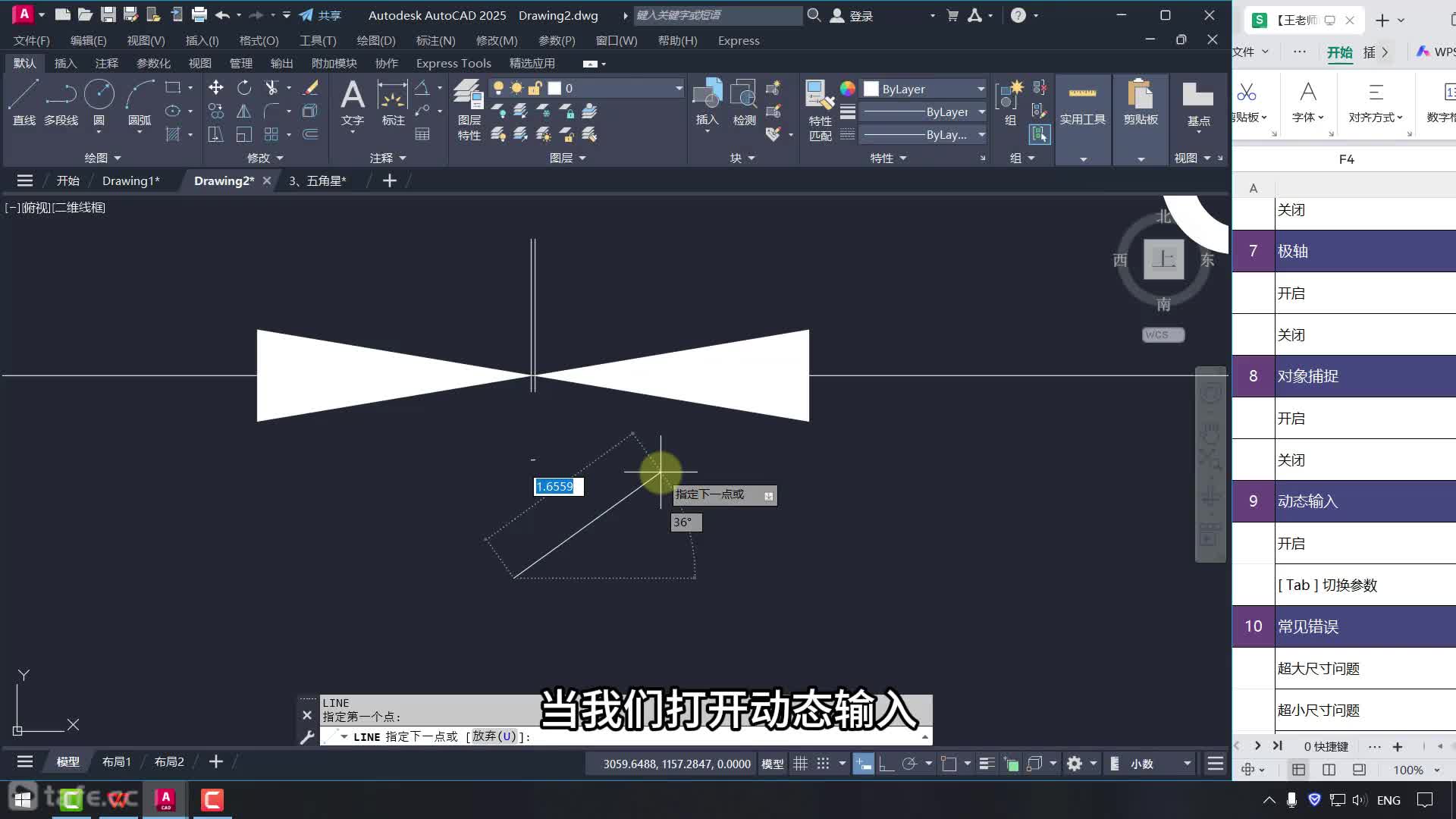The image size is (1456, 819).
Task: Open 图层特性 layer properties manager
Action: tap(469, 111)
